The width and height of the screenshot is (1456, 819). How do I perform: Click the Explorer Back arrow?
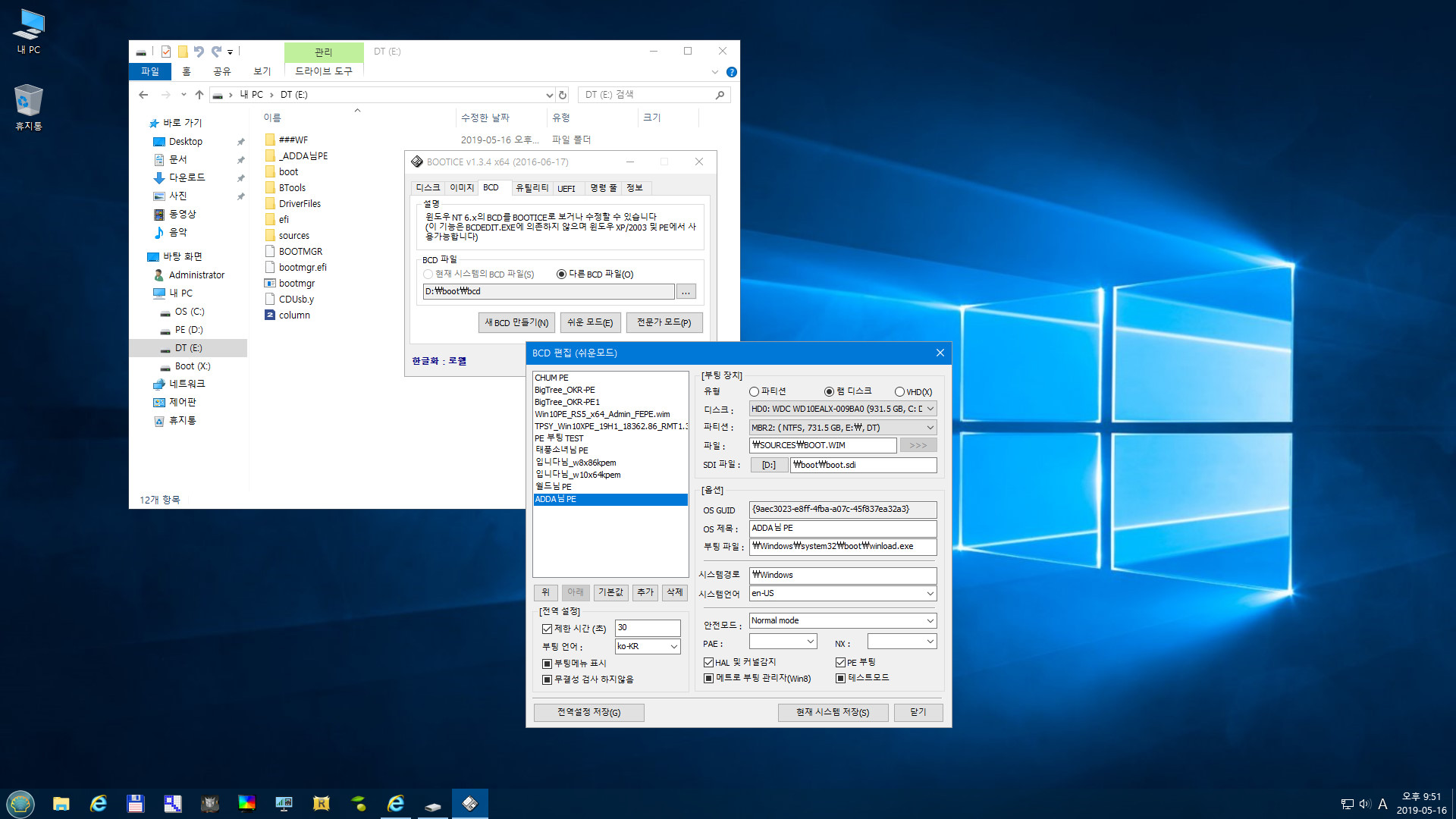point(143,95)
